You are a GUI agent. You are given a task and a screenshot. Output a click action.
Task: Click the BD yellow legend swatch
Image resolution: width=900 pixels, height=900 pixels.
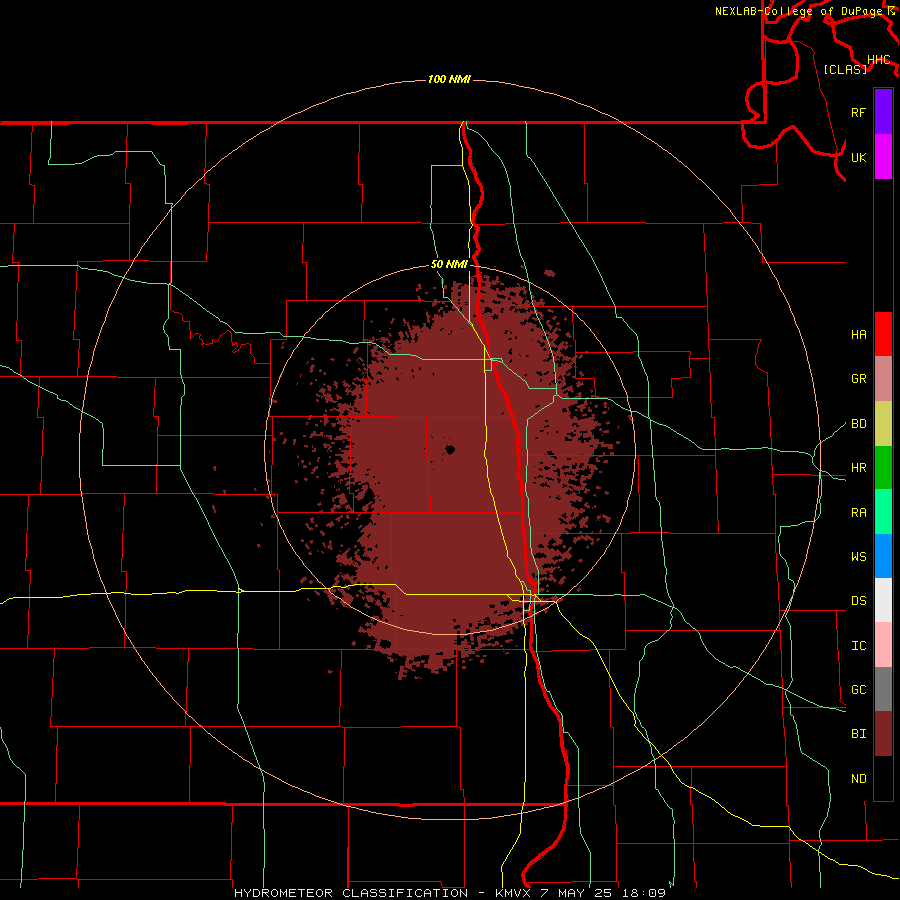pos(883,423)
